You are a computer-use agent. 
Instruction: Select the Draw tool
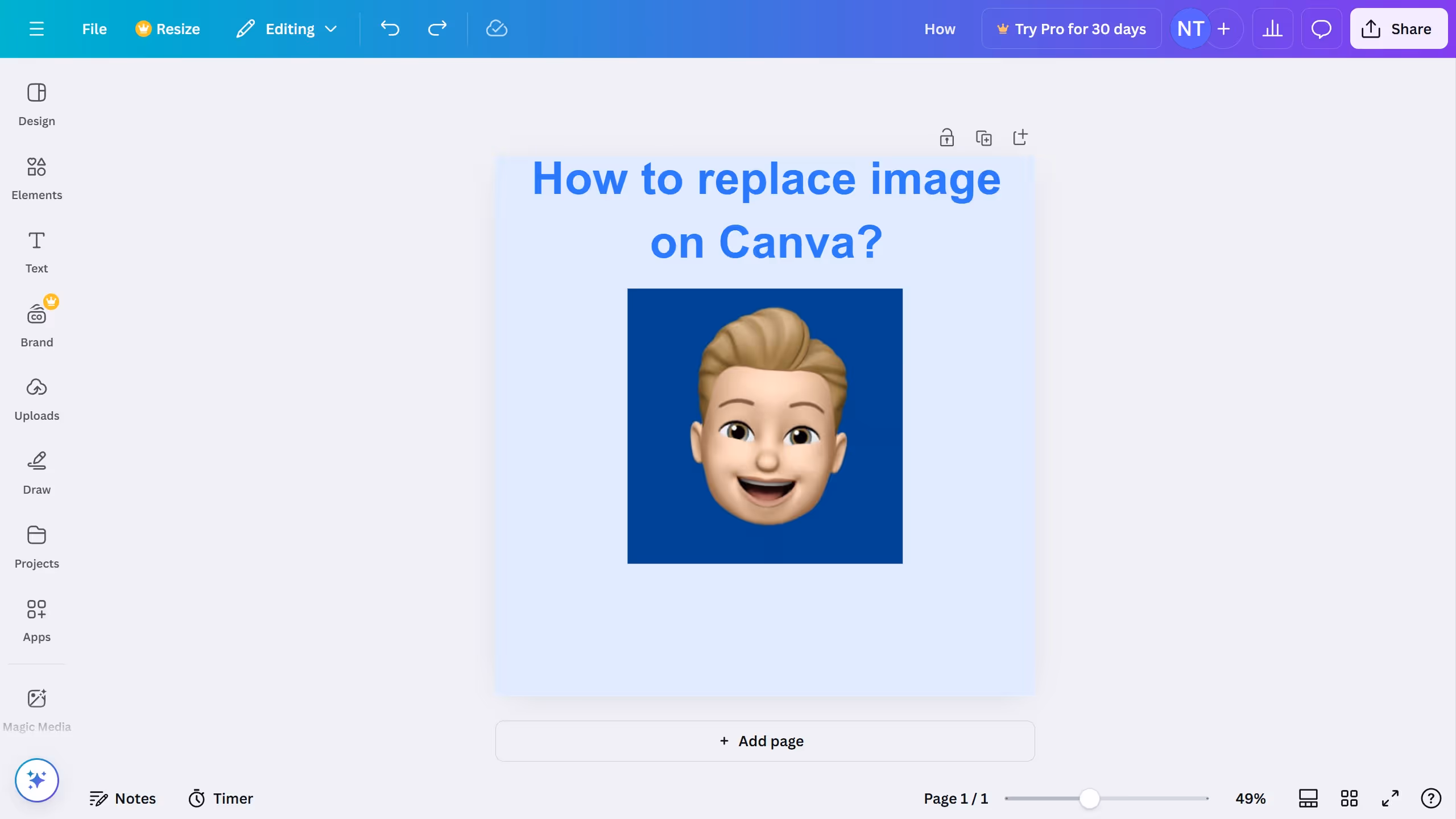coord(36,472)
